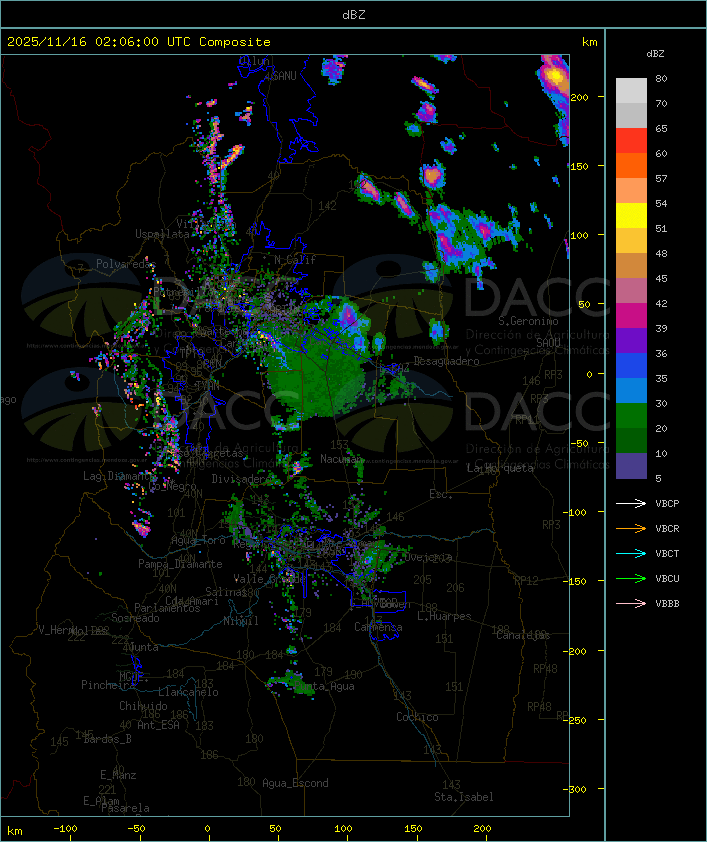Click the 2025/11/16 02:06:00 UTC Composite timestamp
Viewport: 707px width, 842px height.
coord(139,42)
